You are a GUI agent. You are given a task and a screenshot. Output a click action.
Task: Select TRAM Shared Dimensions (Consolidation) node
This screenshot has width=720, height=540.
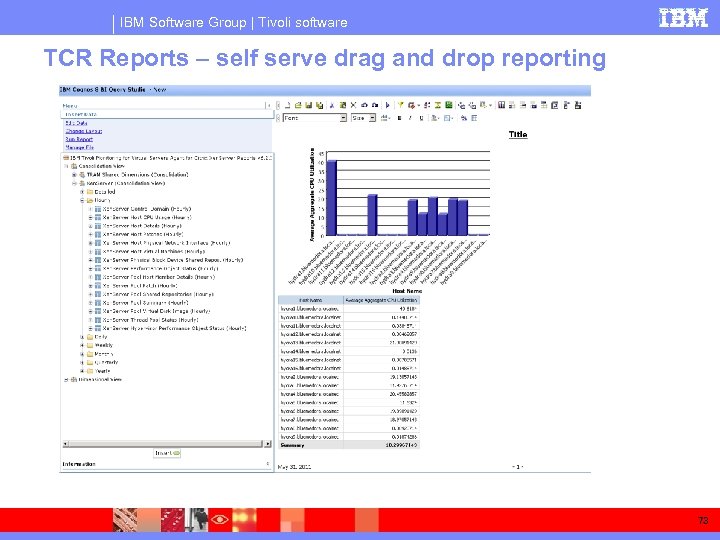pyautogui.click(x=137, y=174)
